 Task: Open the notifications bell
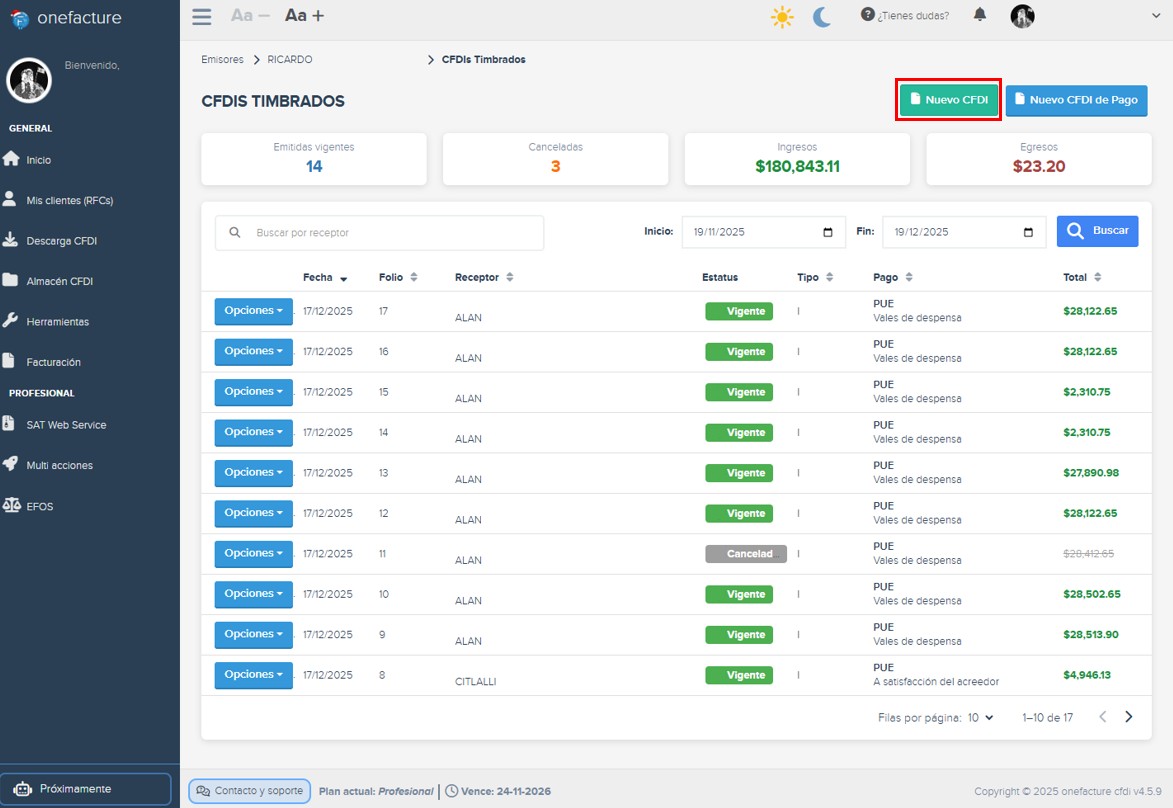coord(980,15)
